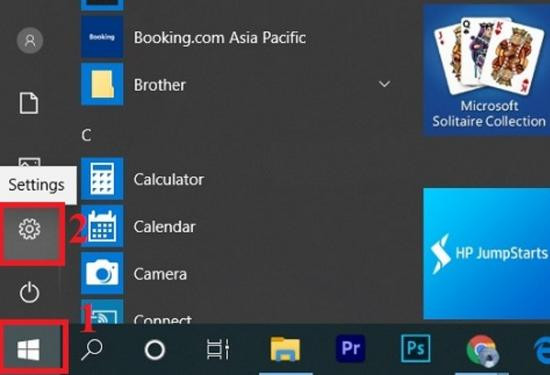Open Task View on the taskbar
Image resolution: width=550 pixels, height=375 pixels.
point(217,349)
